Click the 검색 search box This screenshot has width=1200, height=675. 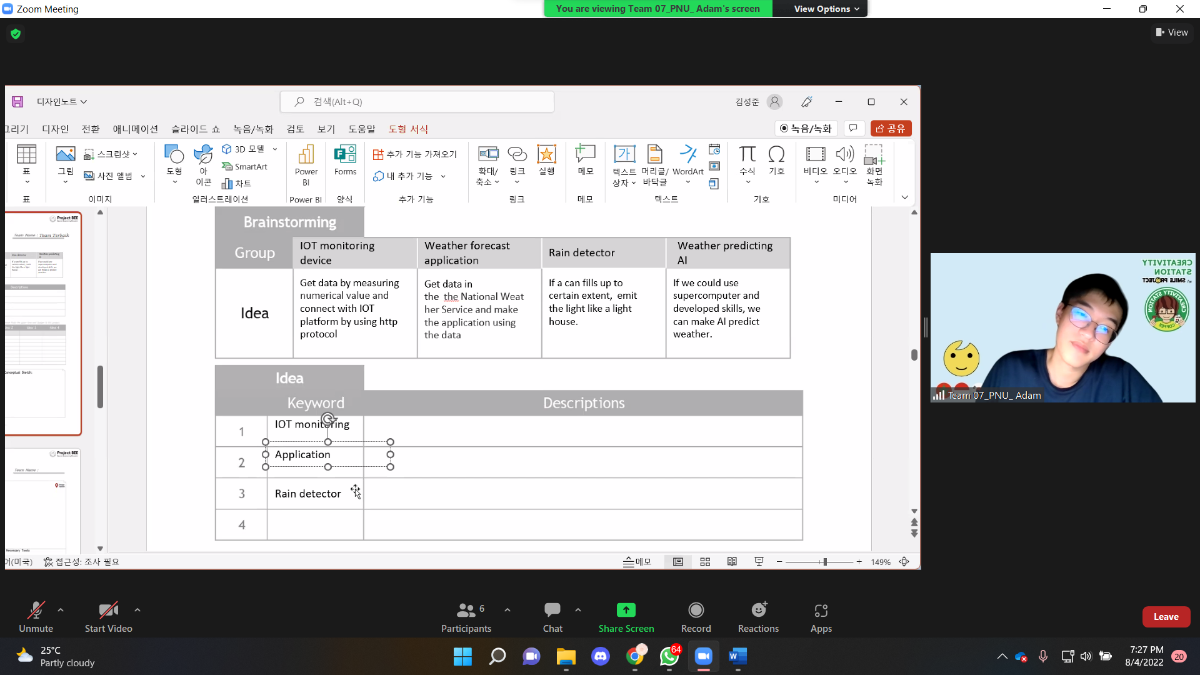coord(418,102)
